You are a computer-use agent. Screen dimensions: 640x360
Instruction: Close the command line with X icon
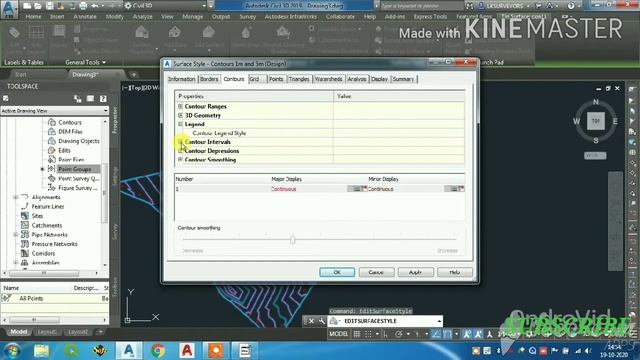(311, 321)
